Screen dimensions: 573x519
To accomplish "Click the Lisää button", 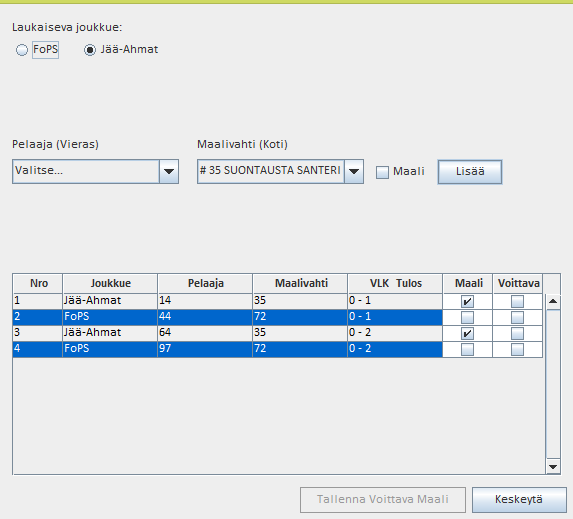I will 470,171.
